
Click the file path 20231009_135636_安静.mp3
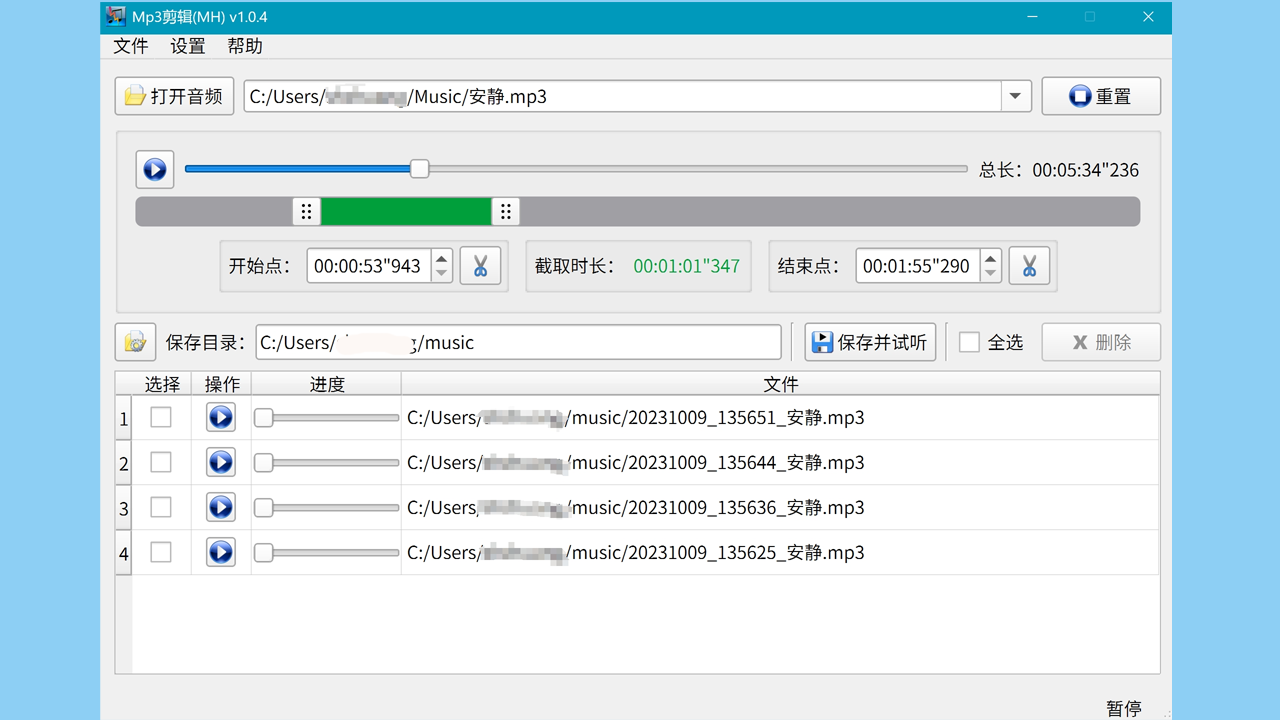point(635,508)
